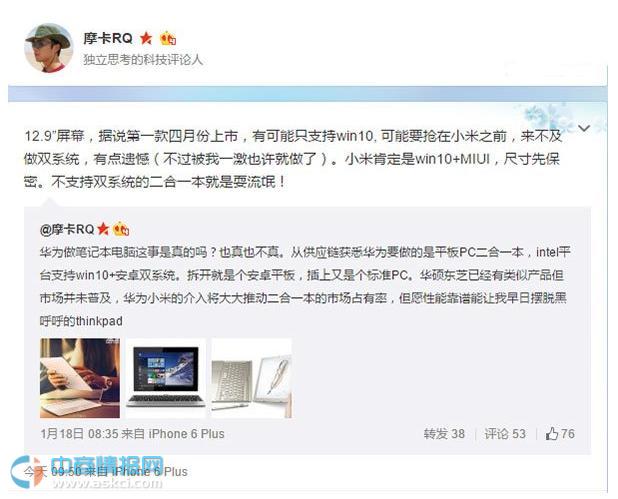Click the orange membership badge in the header
The image size is (618, 499).
click(168, 38)
